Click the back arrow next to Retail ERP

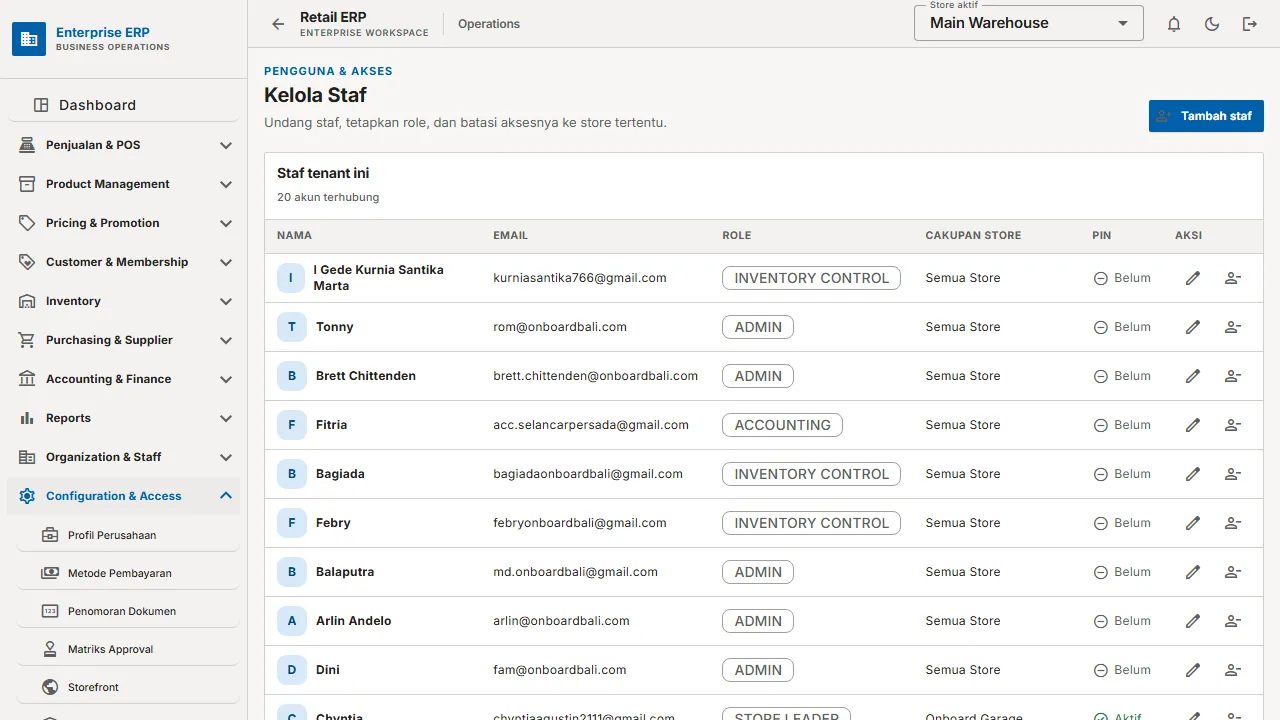(278, 24)
